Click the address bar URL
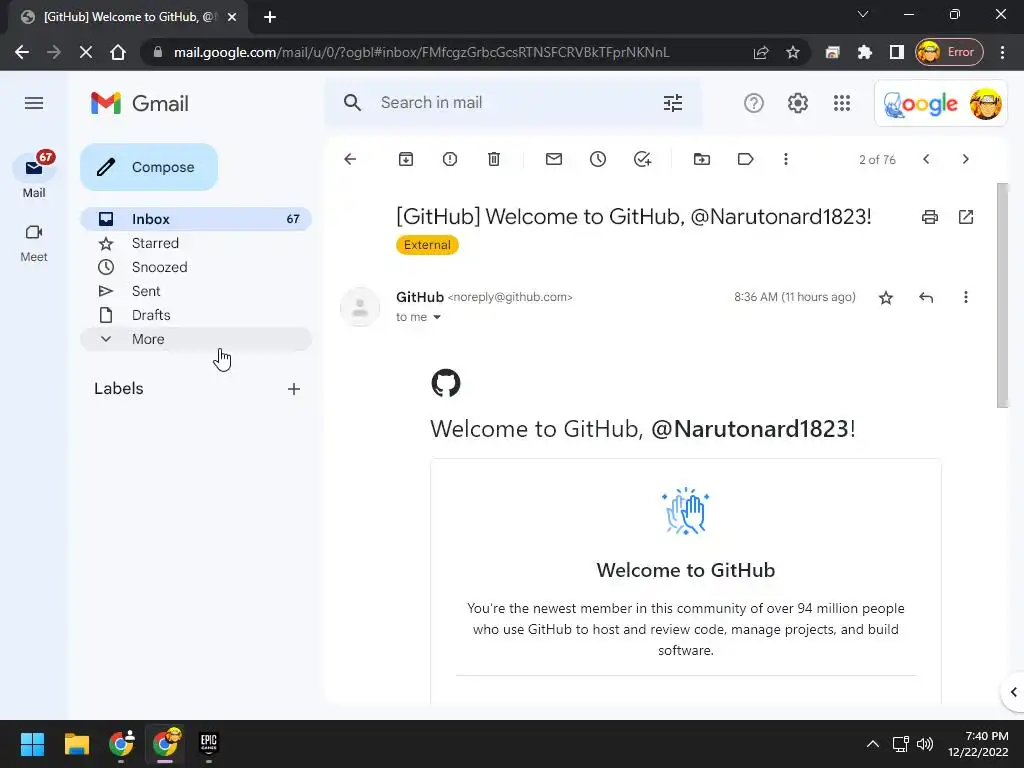1024x768 pixels. tap(421, 52)
